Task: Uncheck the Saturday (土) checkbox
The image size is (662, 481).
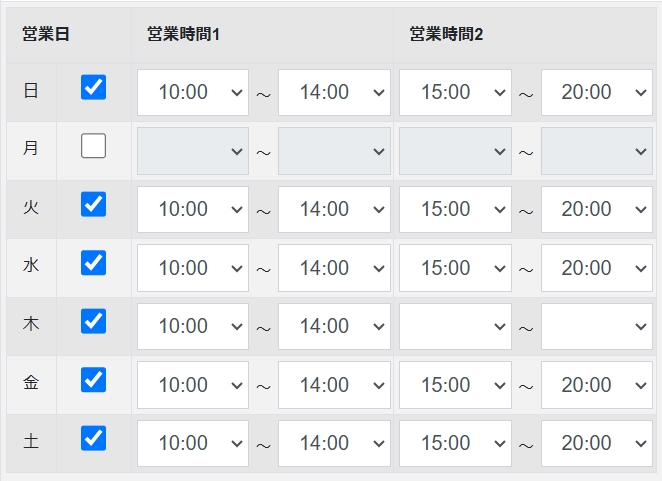Action: 93,438
